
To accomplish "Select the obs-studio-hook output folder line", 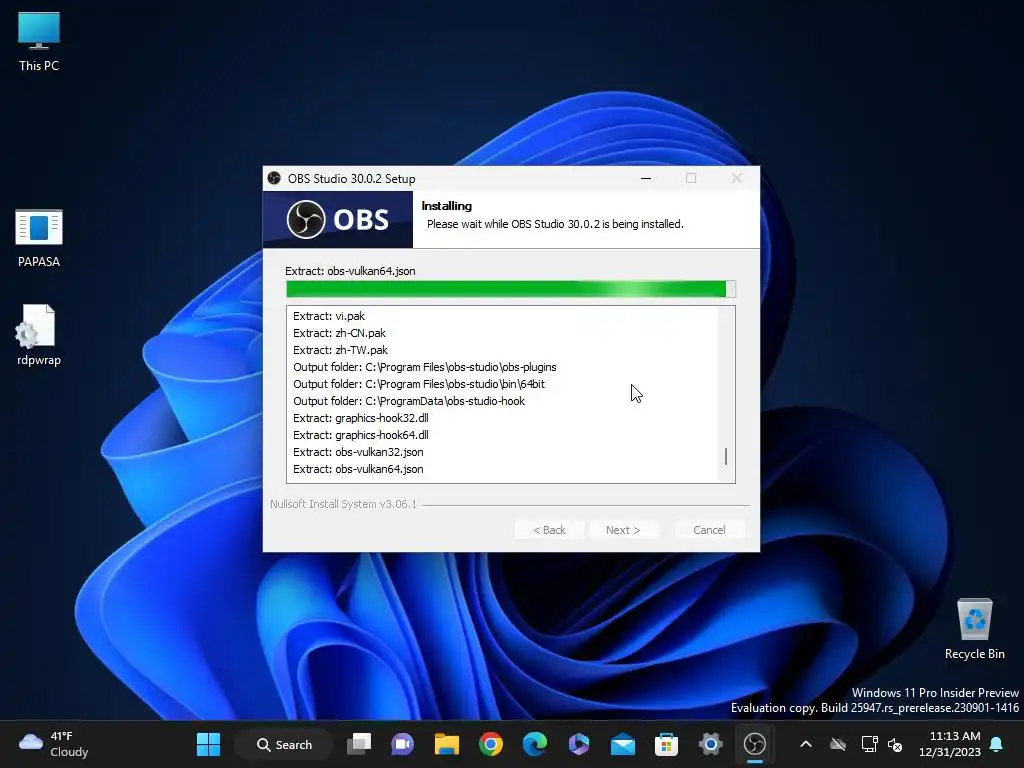I will [x=409, y=401].
